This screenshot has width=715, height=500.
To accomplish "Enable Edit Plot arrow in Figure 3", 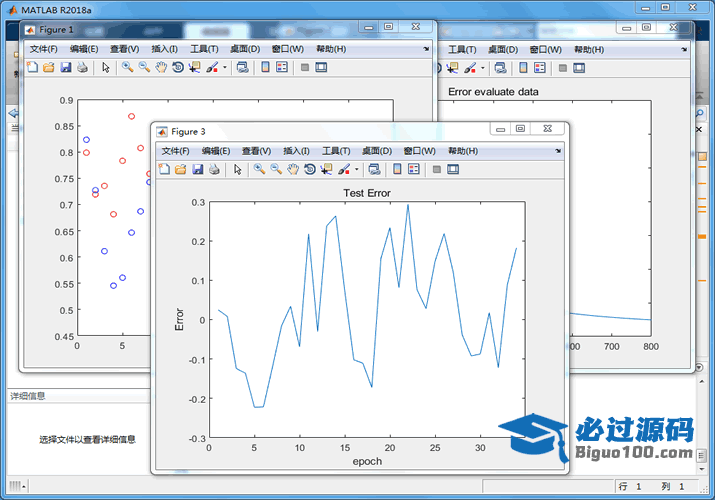I will point(238,170).
